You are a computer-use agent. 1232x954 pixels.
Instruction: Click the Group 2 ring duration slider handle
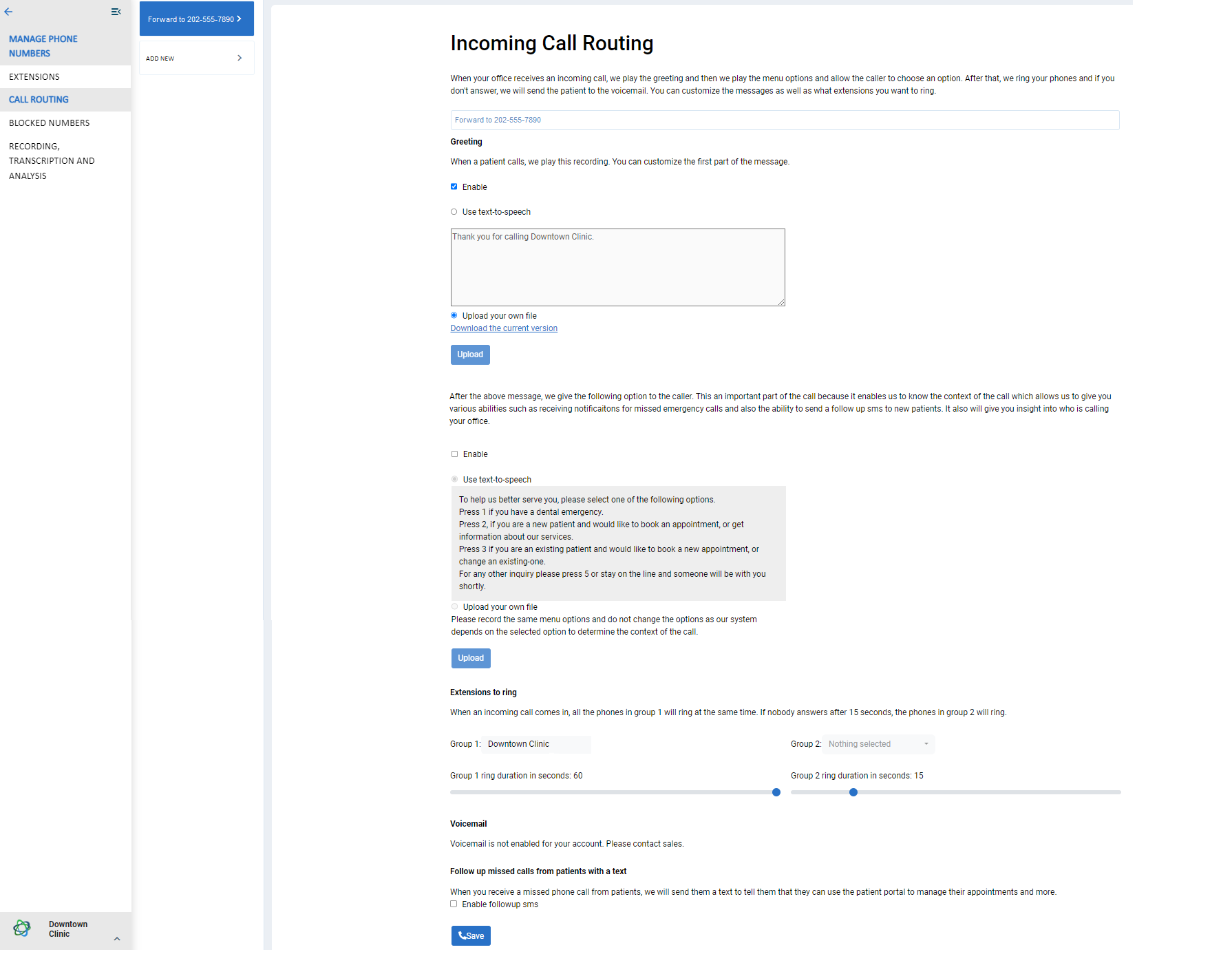click(853, 792)
